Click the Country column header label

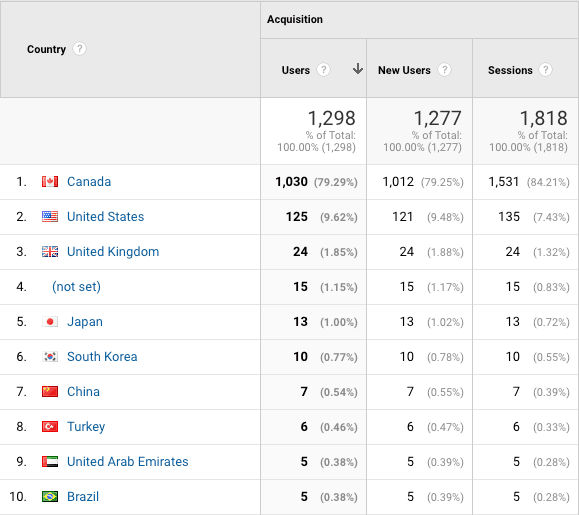tap(47, 49)
